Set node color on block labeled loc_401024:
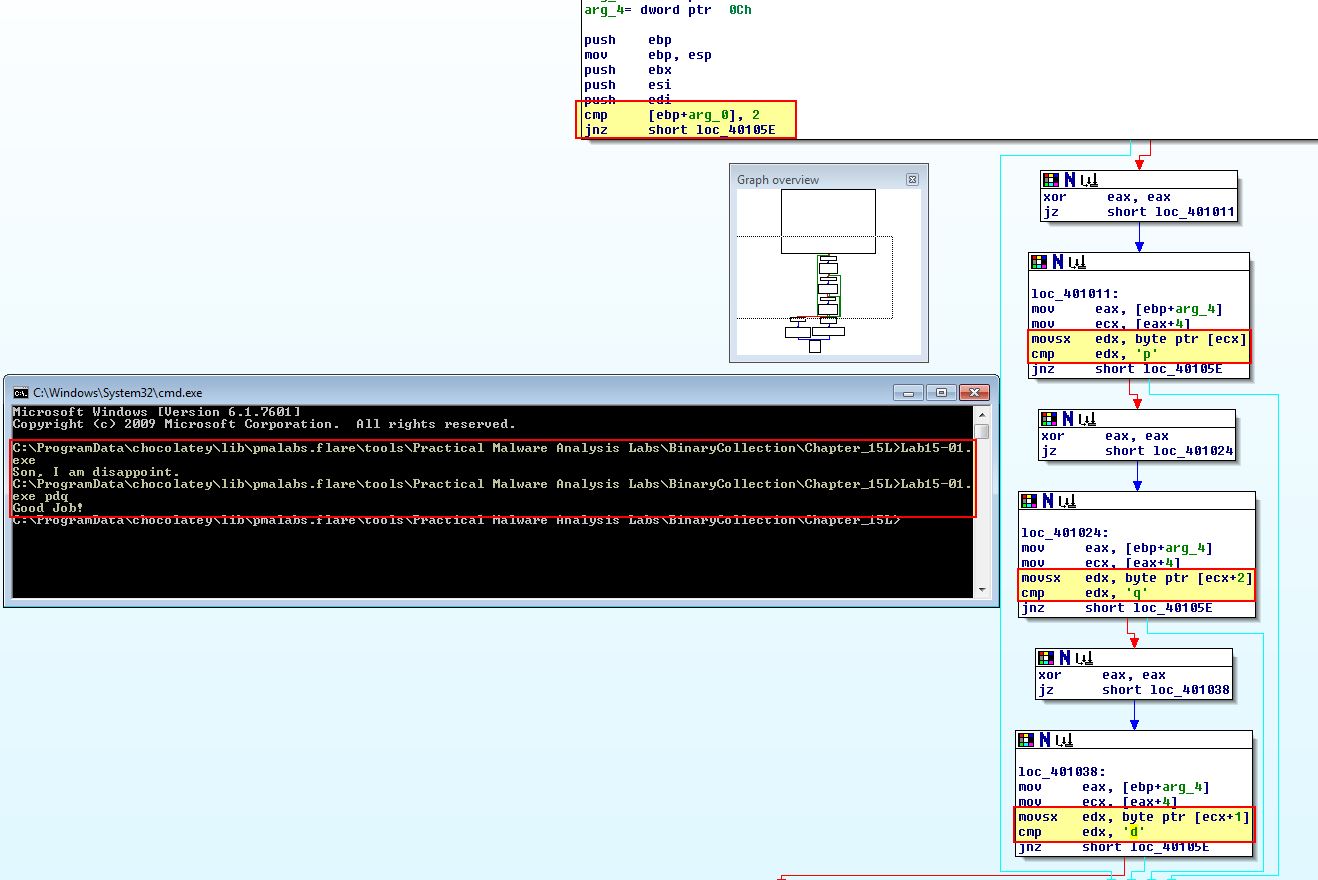 coord(1028,500)
